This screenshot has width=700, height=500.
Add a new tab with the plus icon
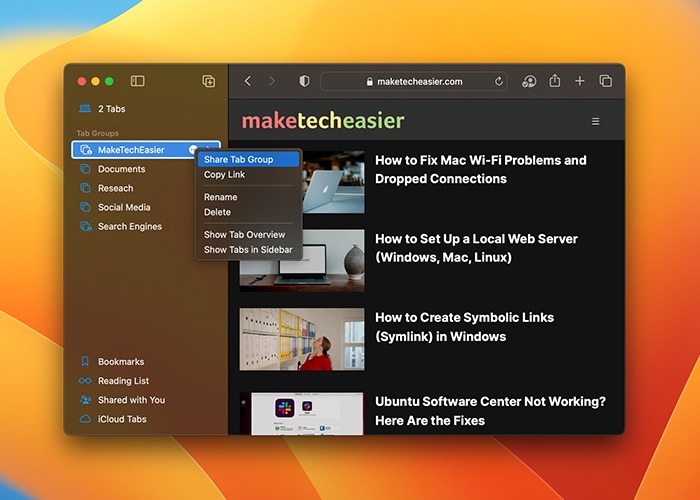pyautogui.click(x=579, y=81)
